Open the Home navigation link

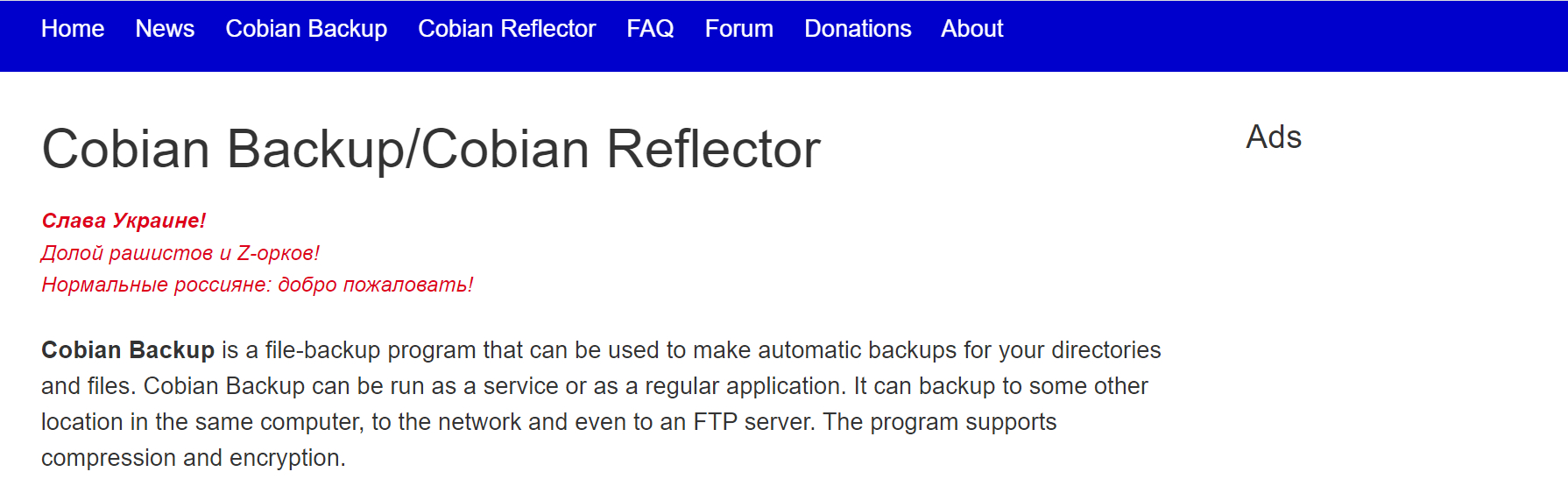(x=73, y=29)
